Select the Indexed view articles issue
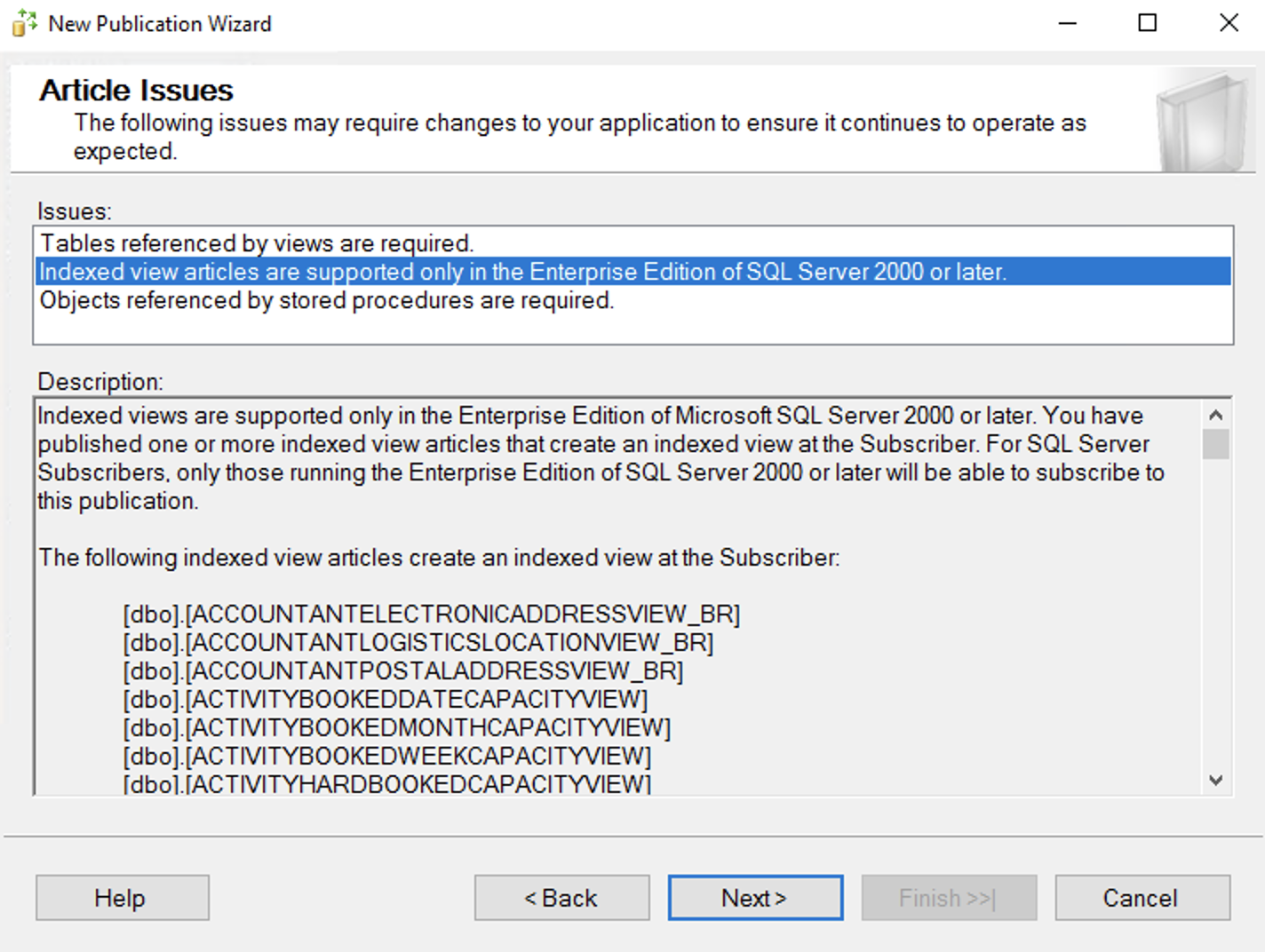The image size is (1265, 952). tap(632, 272)
